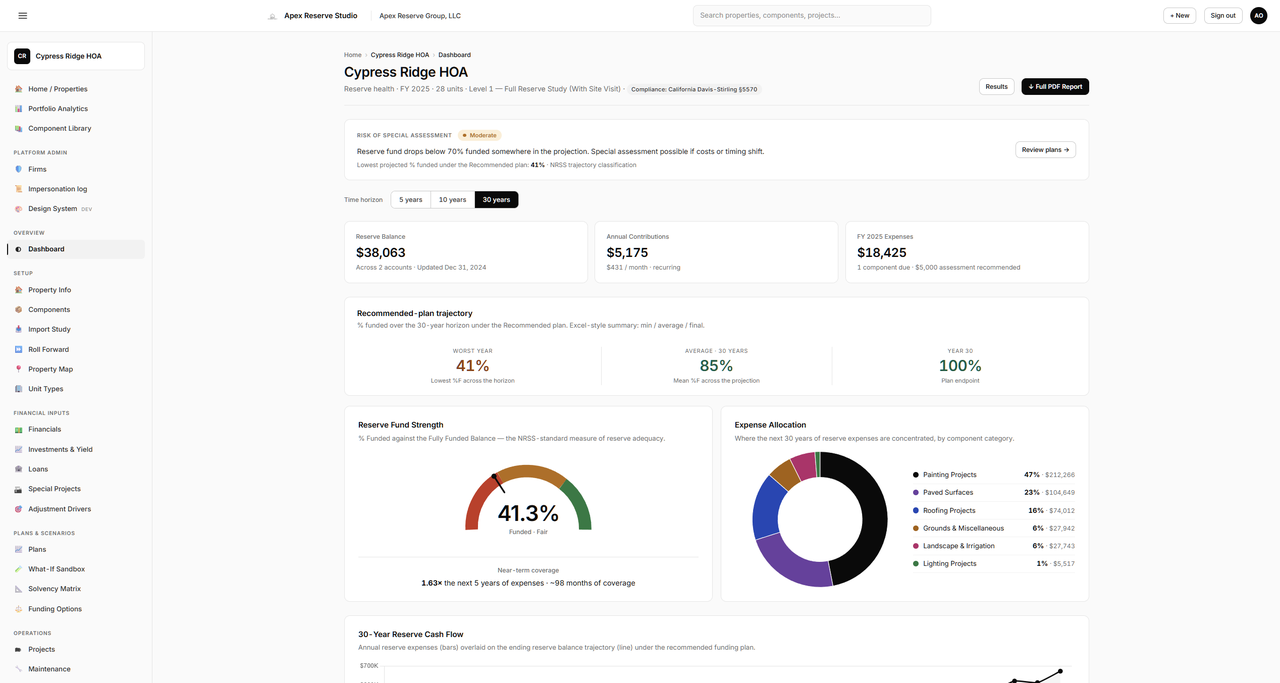Screen dimensions: 1280x683
Task: Click the Landscape & Irrigation legend dot
Action: point(916,546)
